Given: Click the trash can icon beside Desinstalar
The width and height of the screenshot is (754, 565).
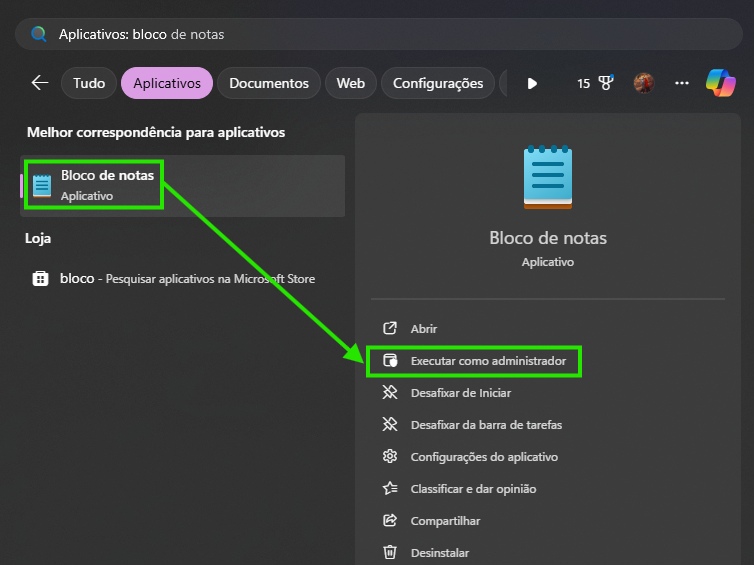Looking at the screenshot, I should (x=390, y=552).
